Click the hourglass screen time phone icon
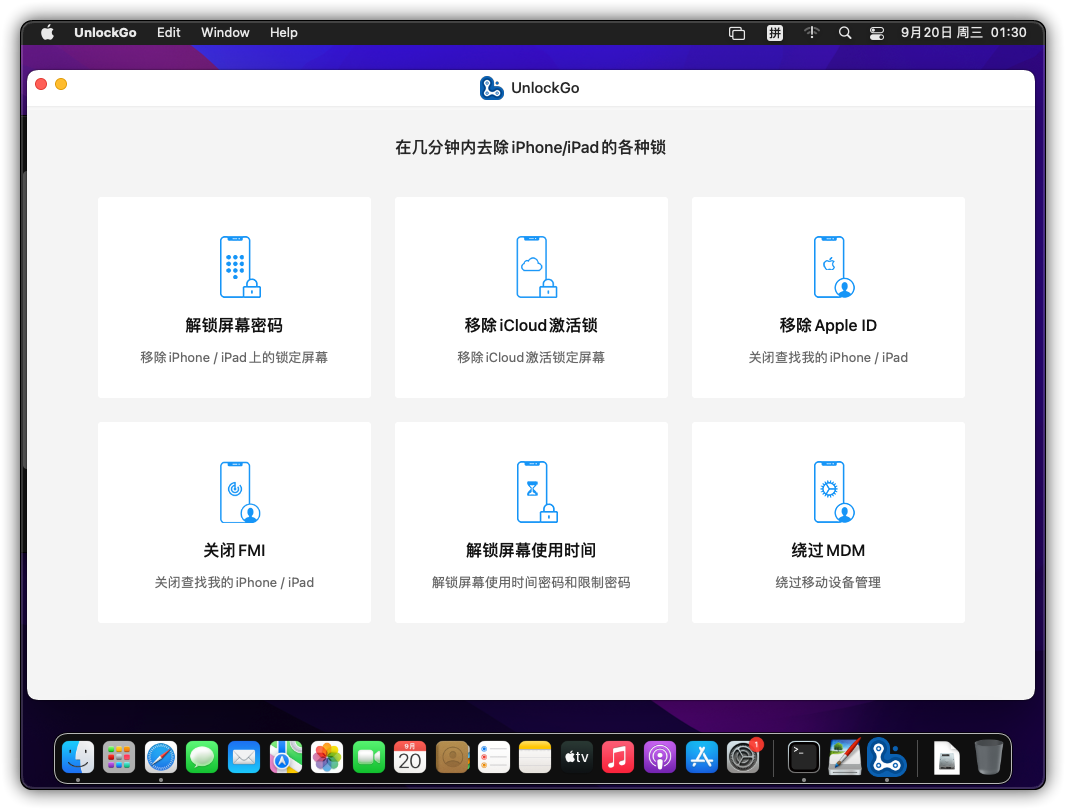Image resolution: width=1066 pixels, height=810 pixels. pos(536,492)
